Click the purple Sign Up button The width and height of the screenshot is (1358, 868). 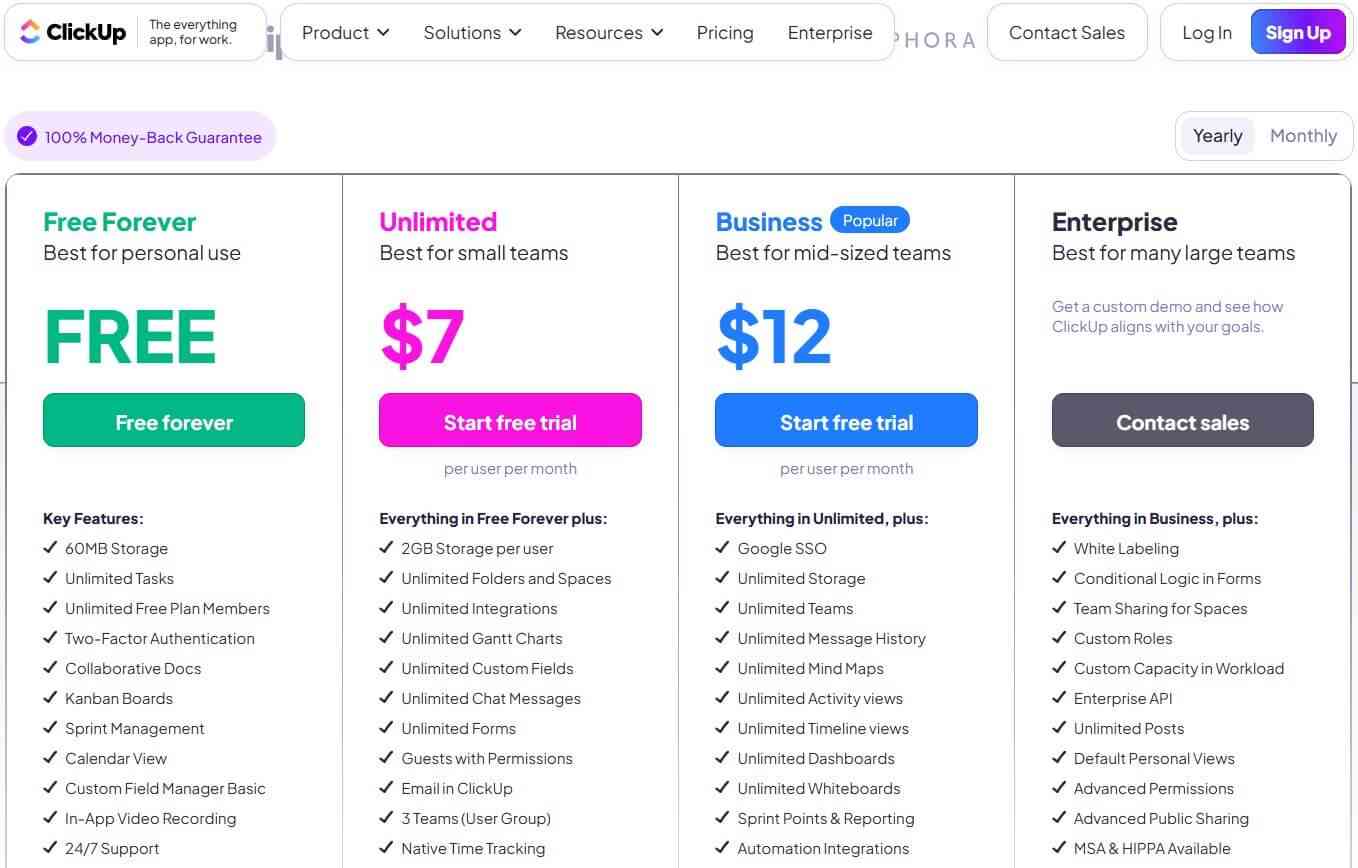[1298, 33]
